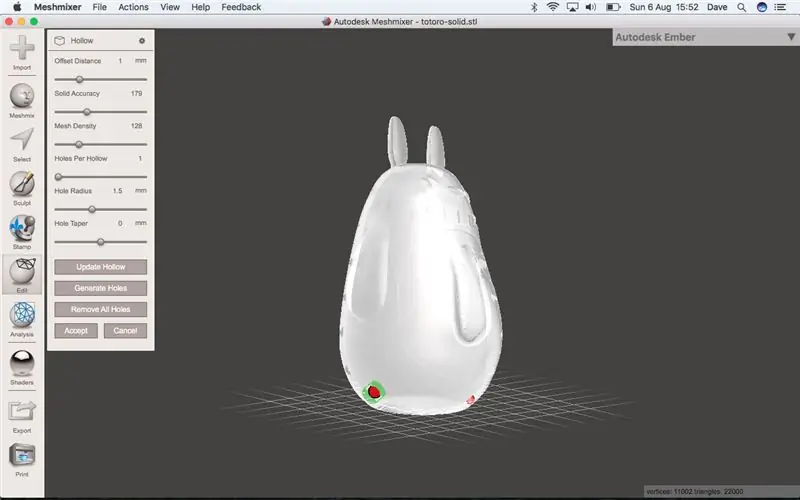Click the Hole Taper slider handle
The image size is (800, 500).
point(101,242)
